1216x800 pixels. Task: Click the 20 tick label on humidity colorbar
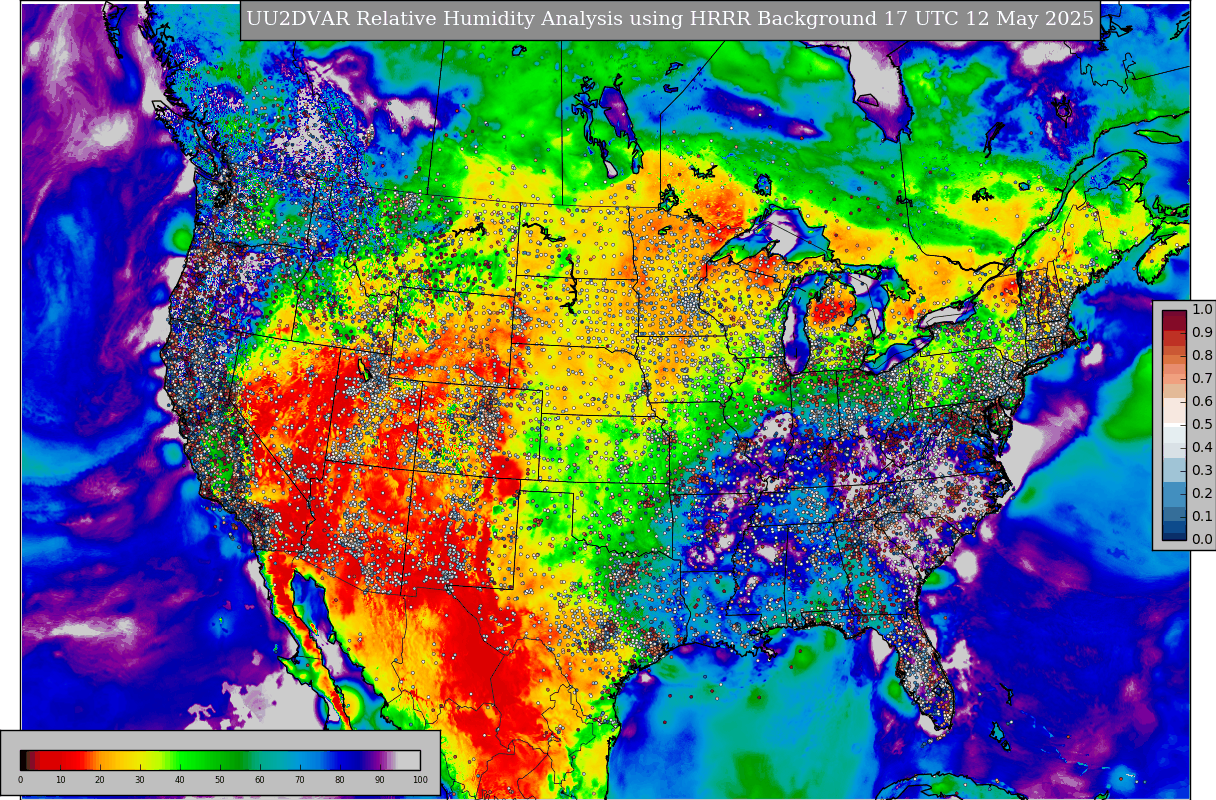click(100, 780)
